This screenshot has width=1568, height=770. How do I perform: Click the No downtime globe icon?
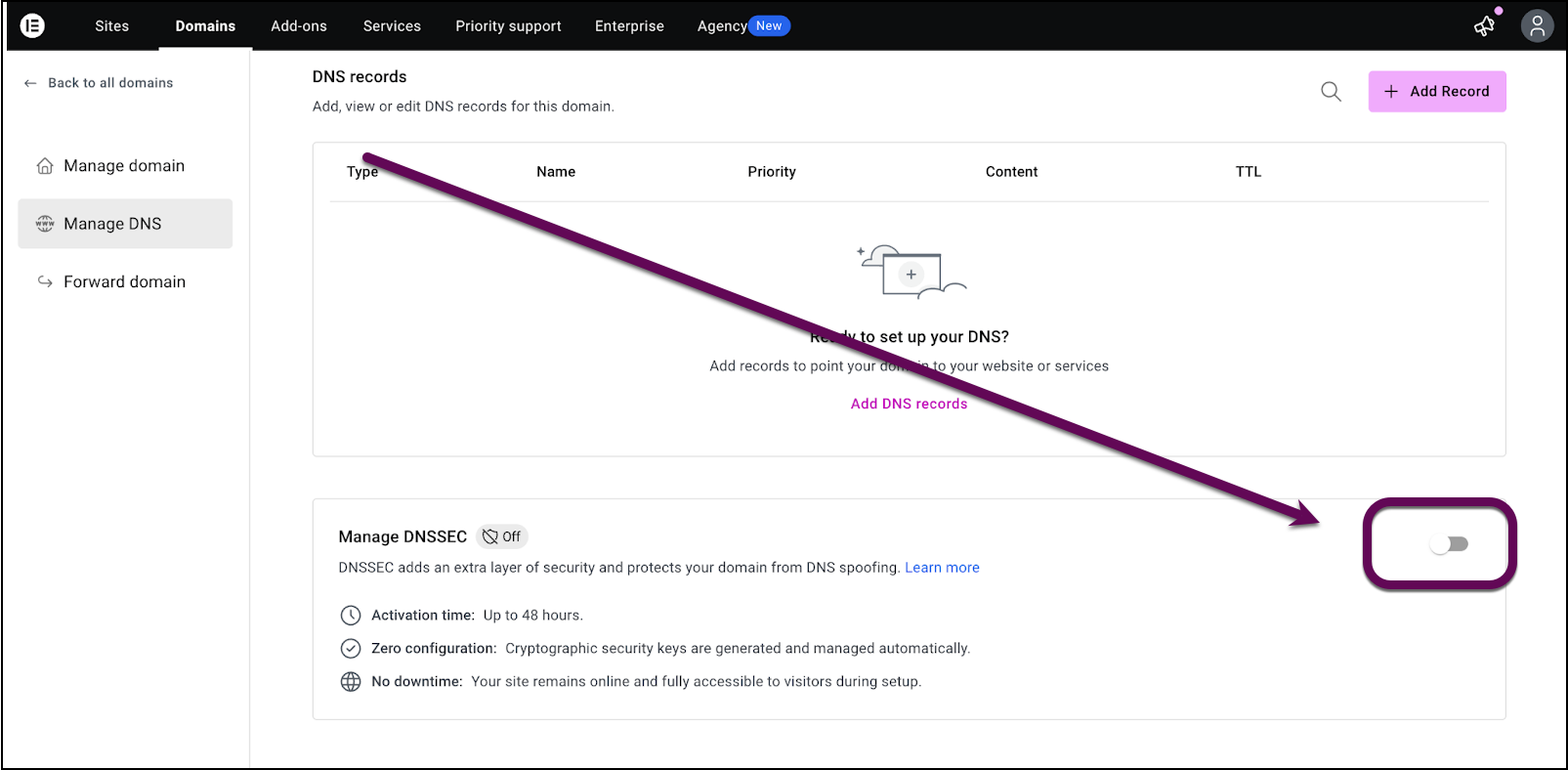tap(352, 681)
